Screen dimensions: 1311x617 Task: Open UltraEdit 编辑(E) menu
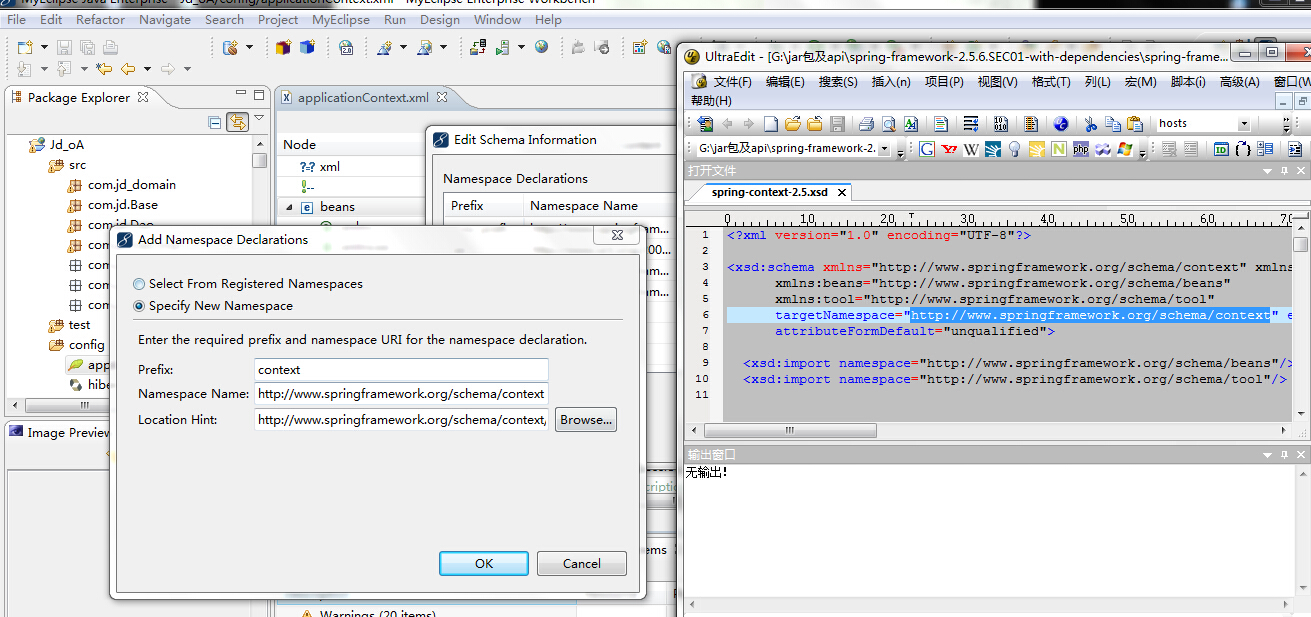(785, 82)
